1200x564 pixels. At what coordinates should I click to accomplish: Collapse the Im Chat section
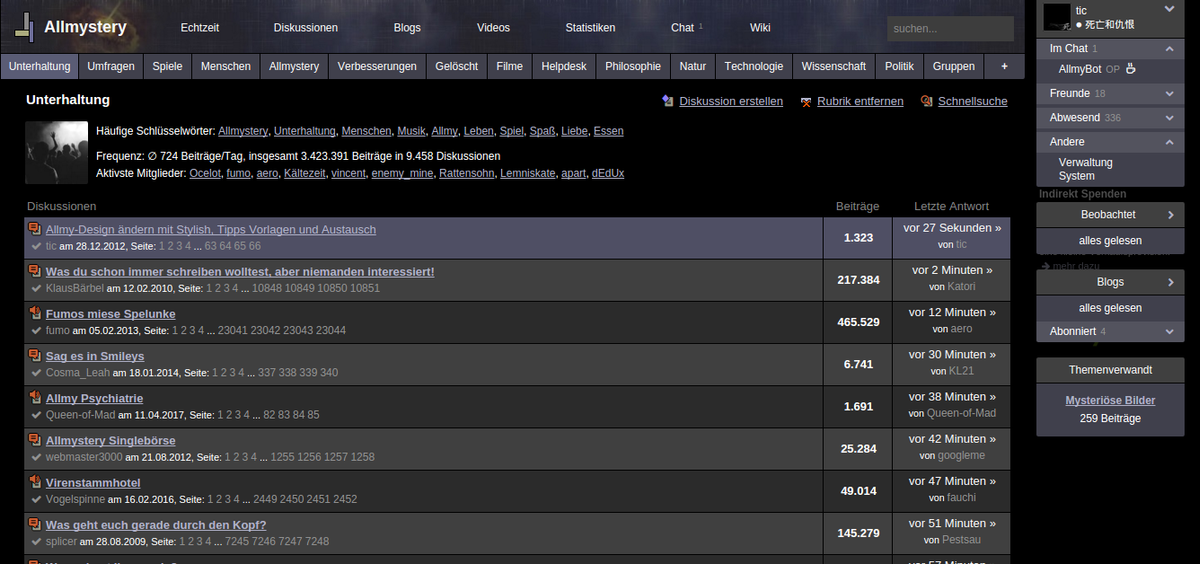pyautogui.click(x=1169, y=48)
